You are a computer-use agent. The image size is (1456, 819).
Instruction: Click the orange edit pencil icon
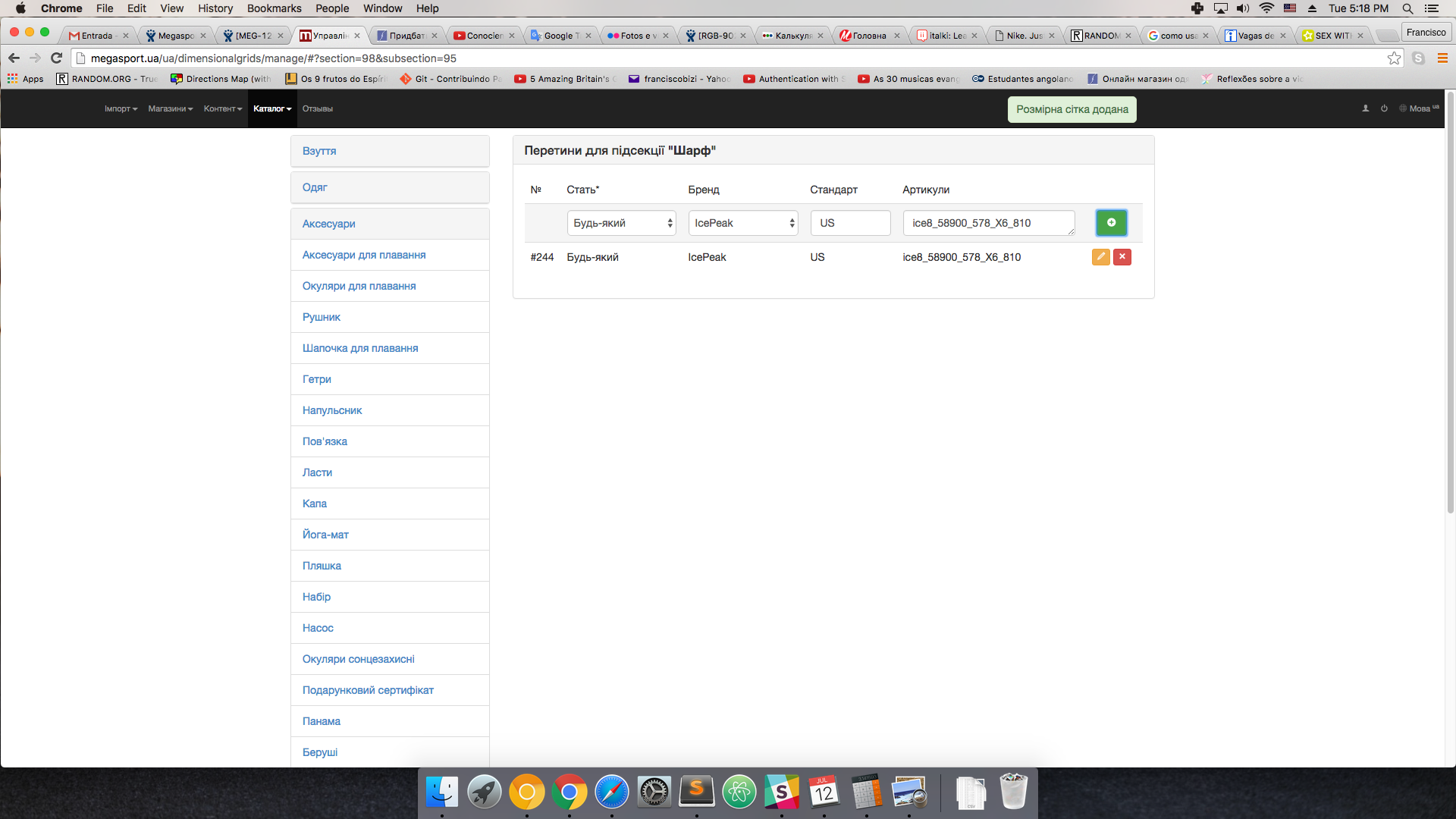coord(1100,257)
